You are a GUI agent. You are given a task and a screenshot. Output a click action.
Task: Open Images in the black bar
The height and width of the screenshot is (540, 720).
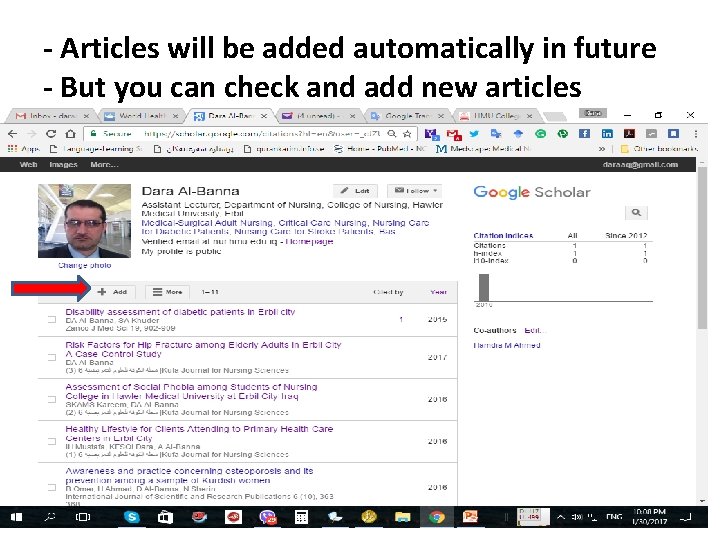(63, 164)
